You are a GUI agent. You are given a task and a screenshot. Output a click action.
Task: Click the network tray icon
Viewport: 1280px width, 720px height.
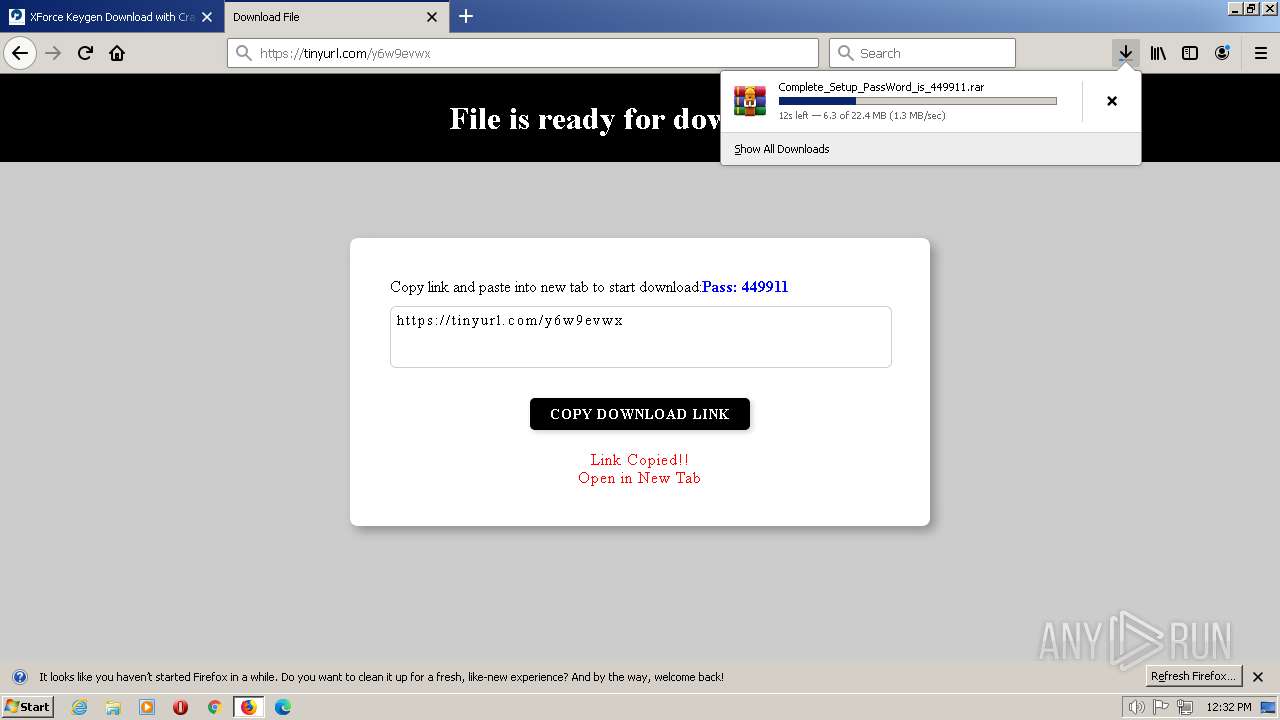tap(1185, 707)
